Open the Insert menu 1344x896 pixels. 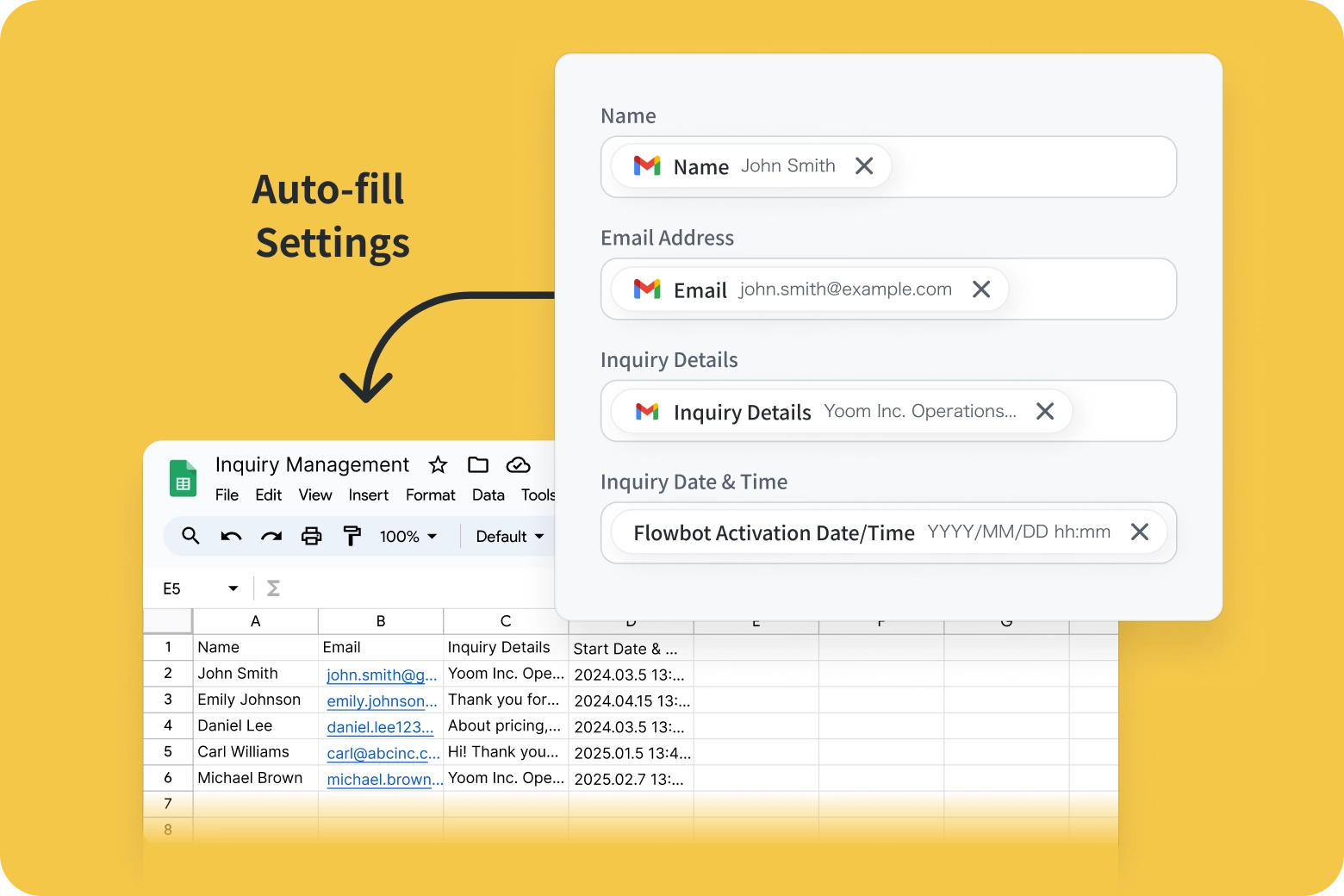click(x=368, y=495)
